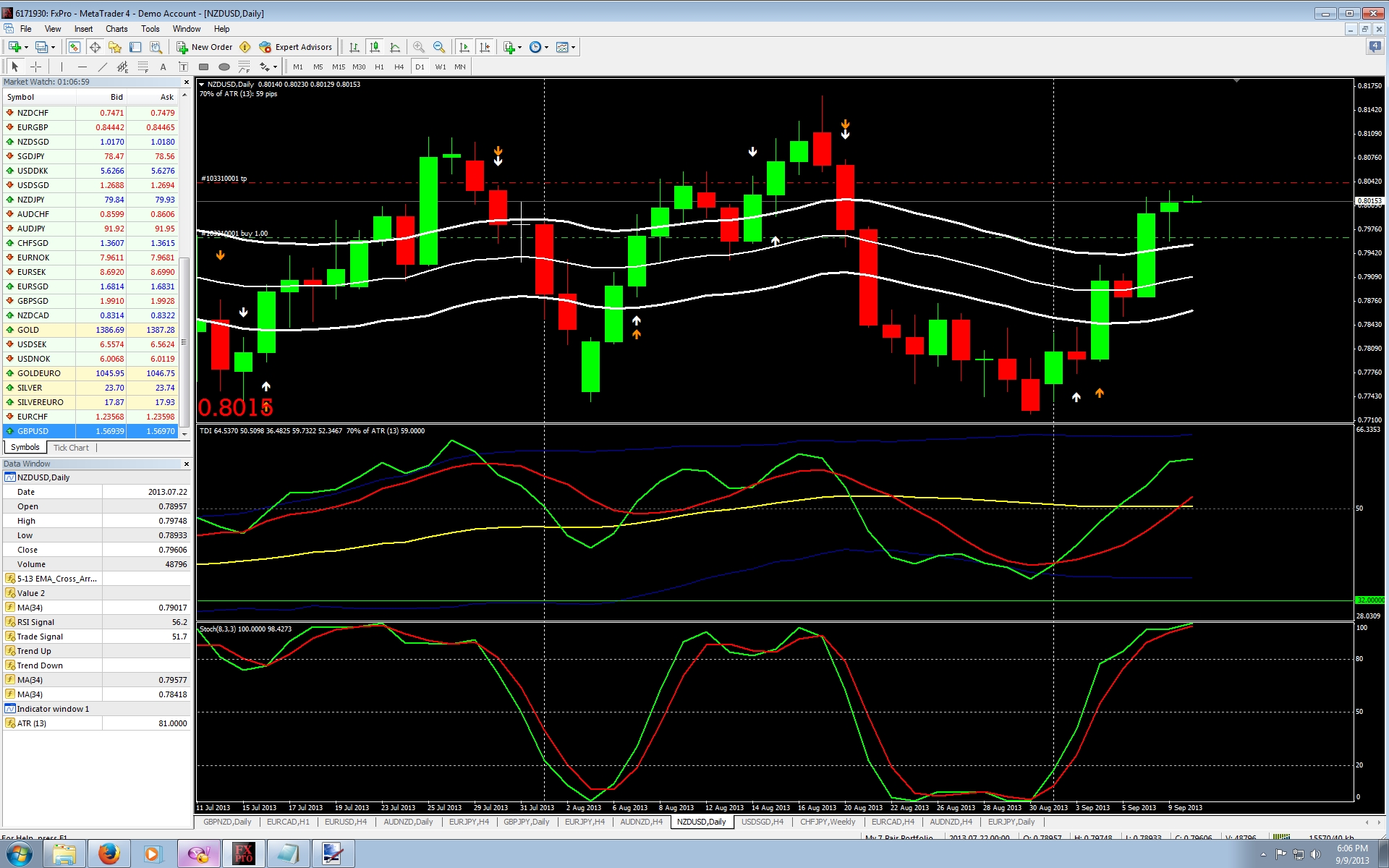Viewport: 1389px width, 868px height.
Task: Expand the New Chart dropdown arrow
Action: click(26, 47)
